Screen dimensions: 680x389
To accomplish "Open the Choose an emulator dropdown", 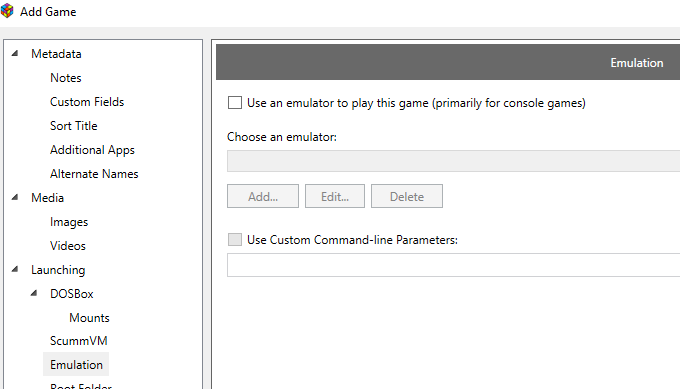I will pos(453,161).
